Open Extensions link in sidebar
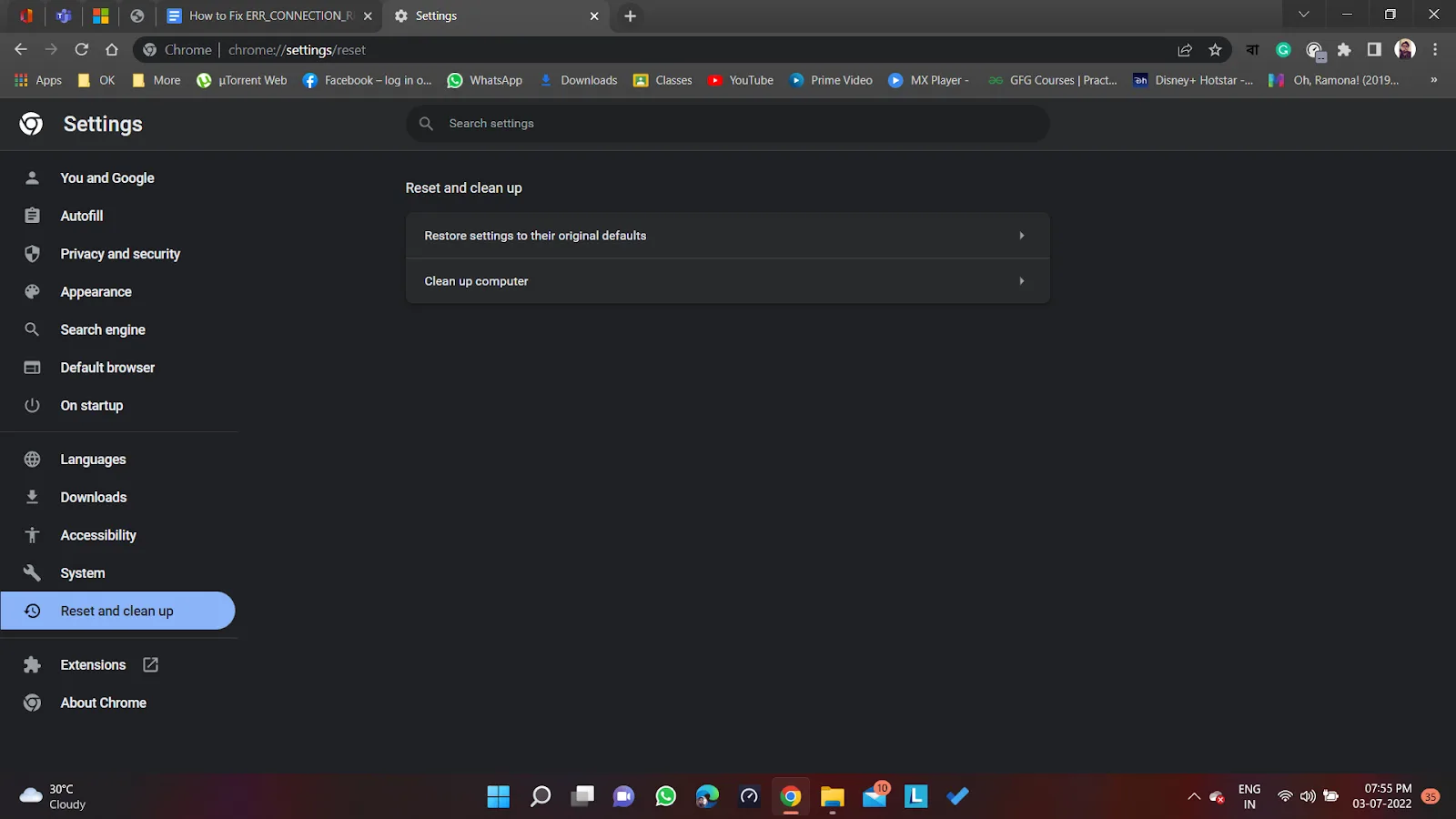This screenshot has width=1456, height=819. click(93, 665)
